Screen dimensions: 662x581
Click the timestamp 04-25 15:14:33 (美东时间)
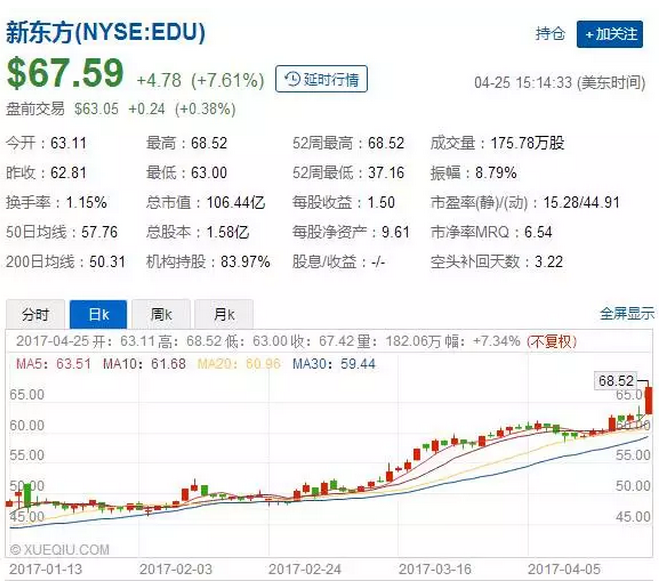pyautogui.click(x=560, y=83)
